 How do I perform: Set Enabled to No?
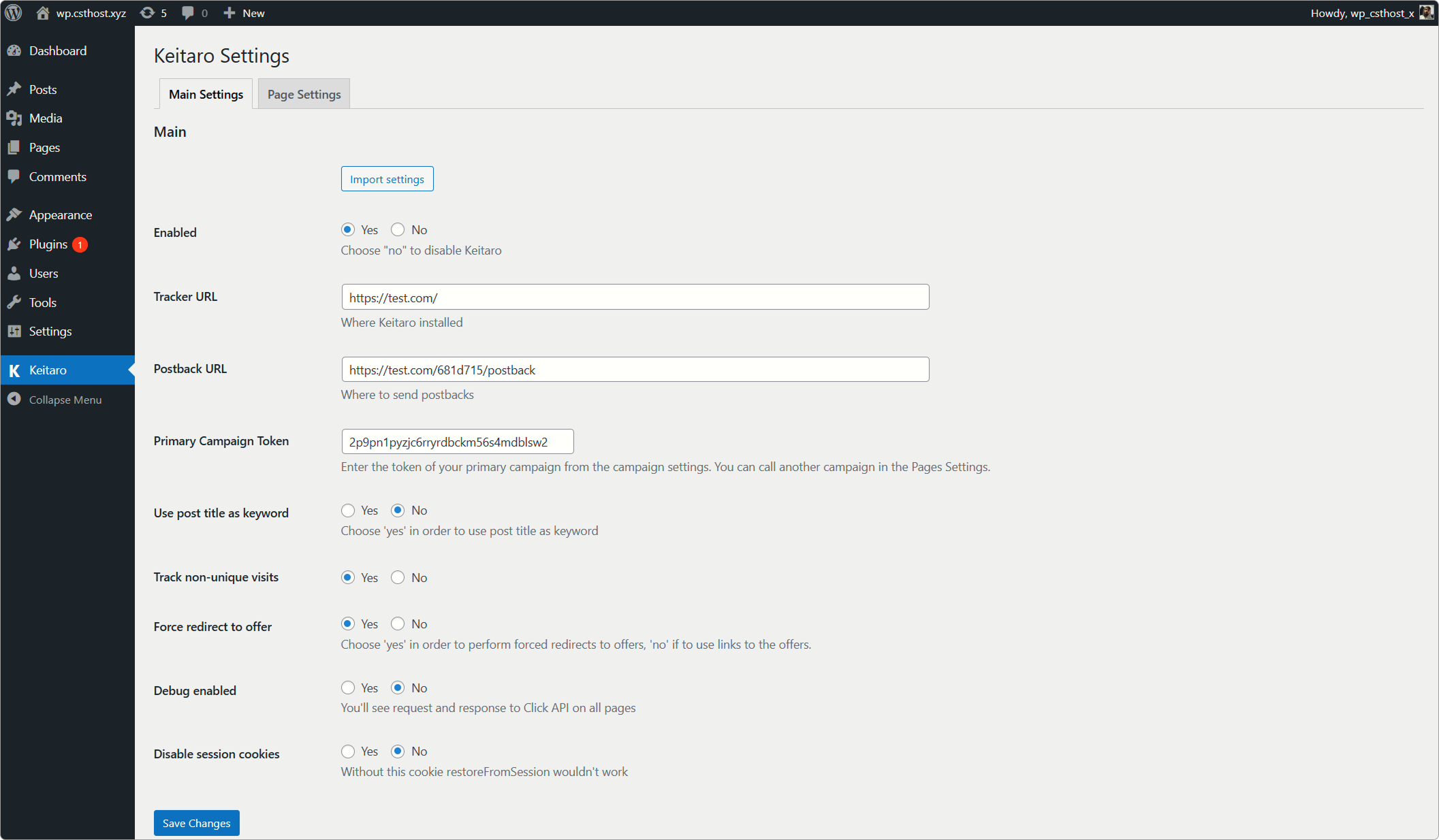pyautogui.click(x=398, y=230)
